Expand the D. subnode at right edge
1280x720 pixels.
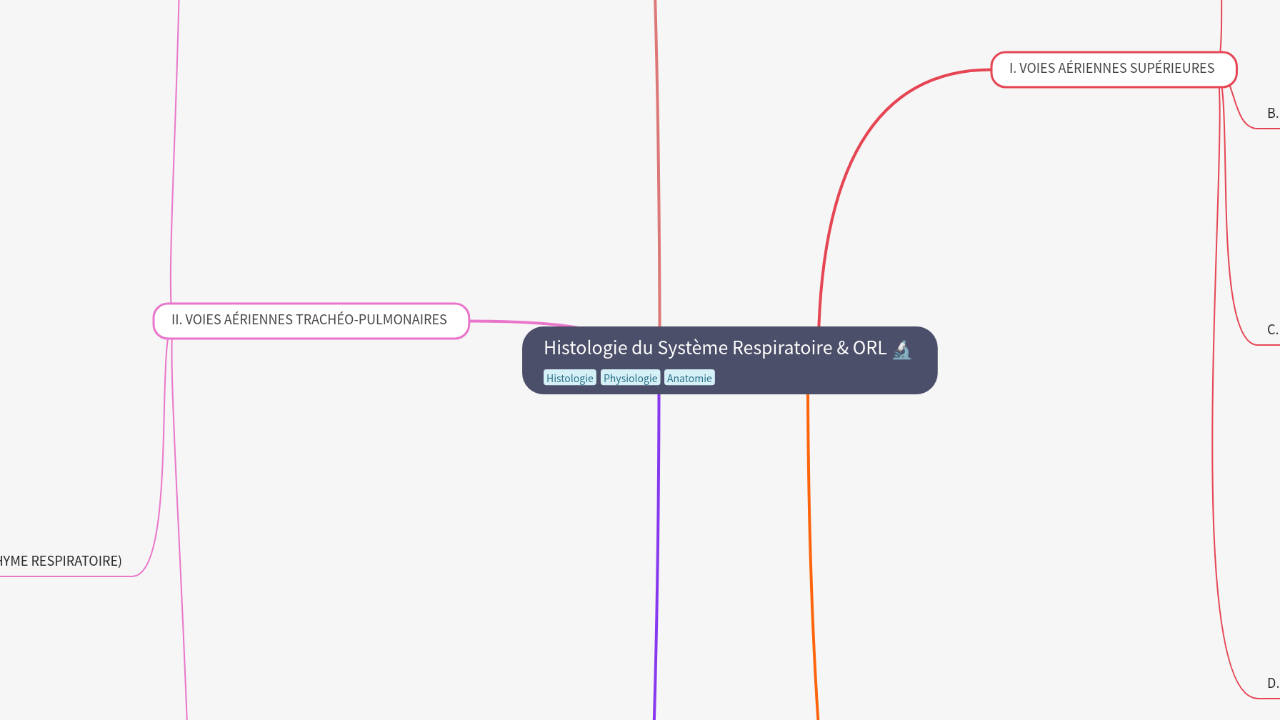pos(1272,683)
